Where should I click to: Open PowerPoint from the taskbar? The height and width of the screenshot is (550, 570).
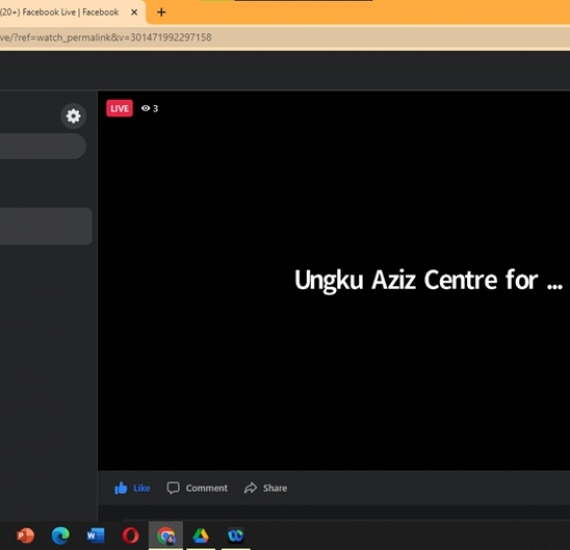click(x=25, y=535)
